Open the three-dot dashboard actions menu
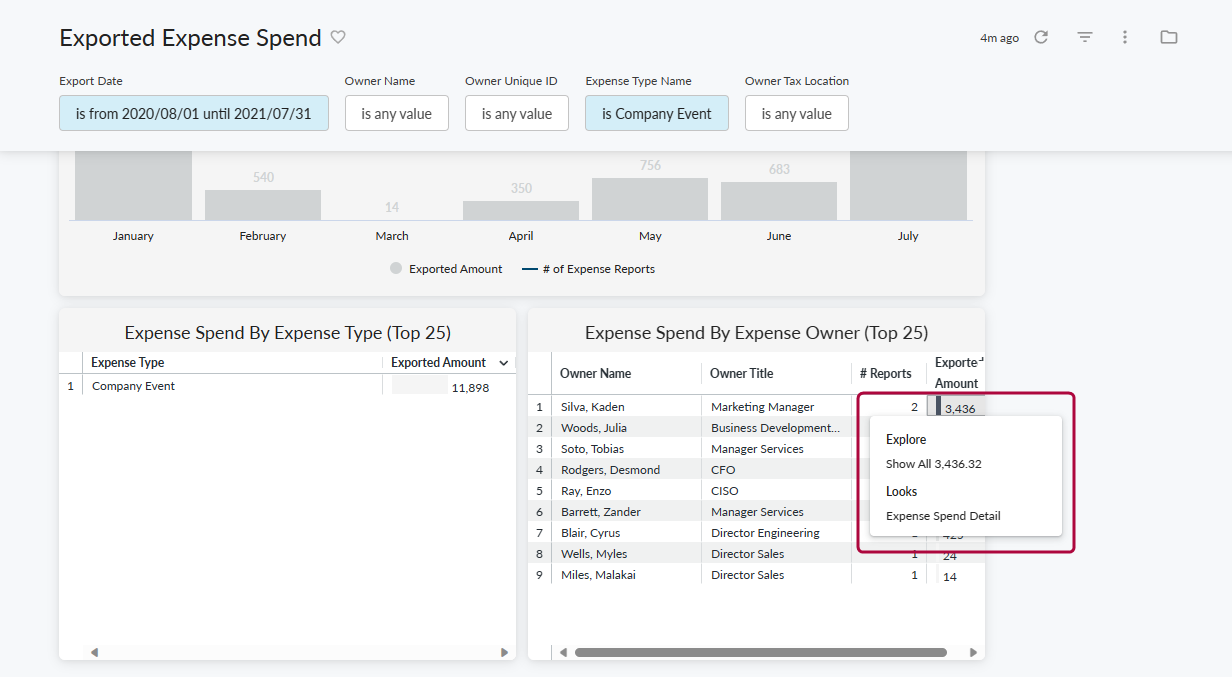1232x677 pixels. coord(1125,37)
